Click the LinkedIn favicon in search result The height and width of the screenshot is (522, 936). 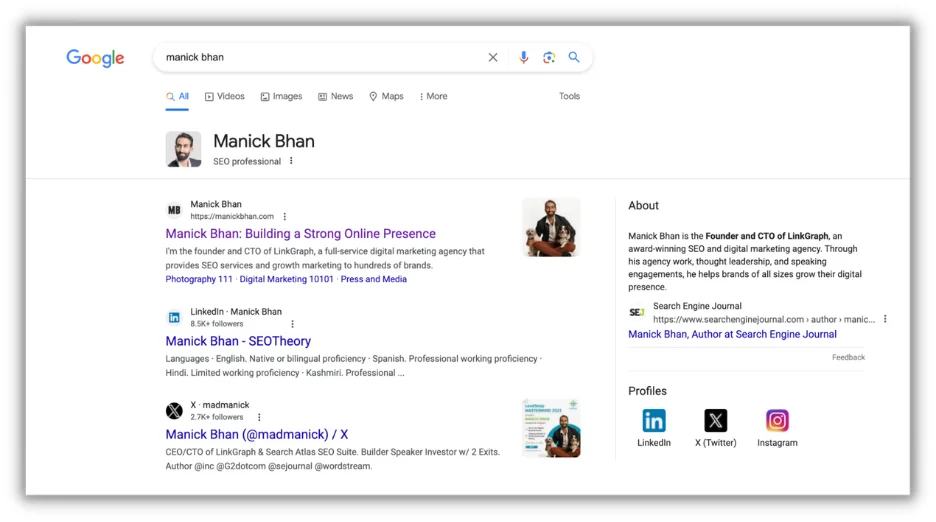click(174, 318)
